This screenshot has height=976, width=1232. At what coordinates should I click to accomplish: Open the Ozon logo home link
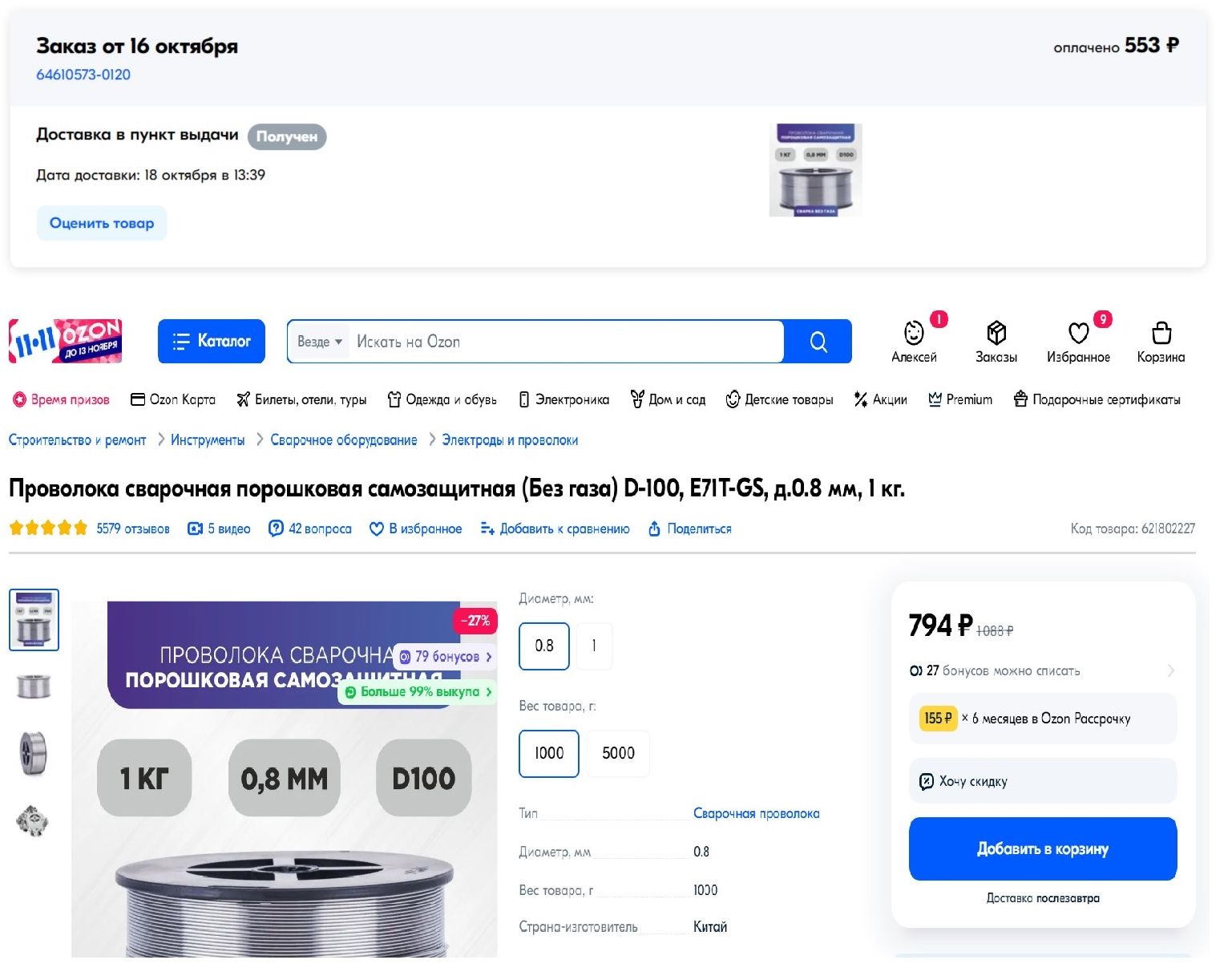(65, 341)
